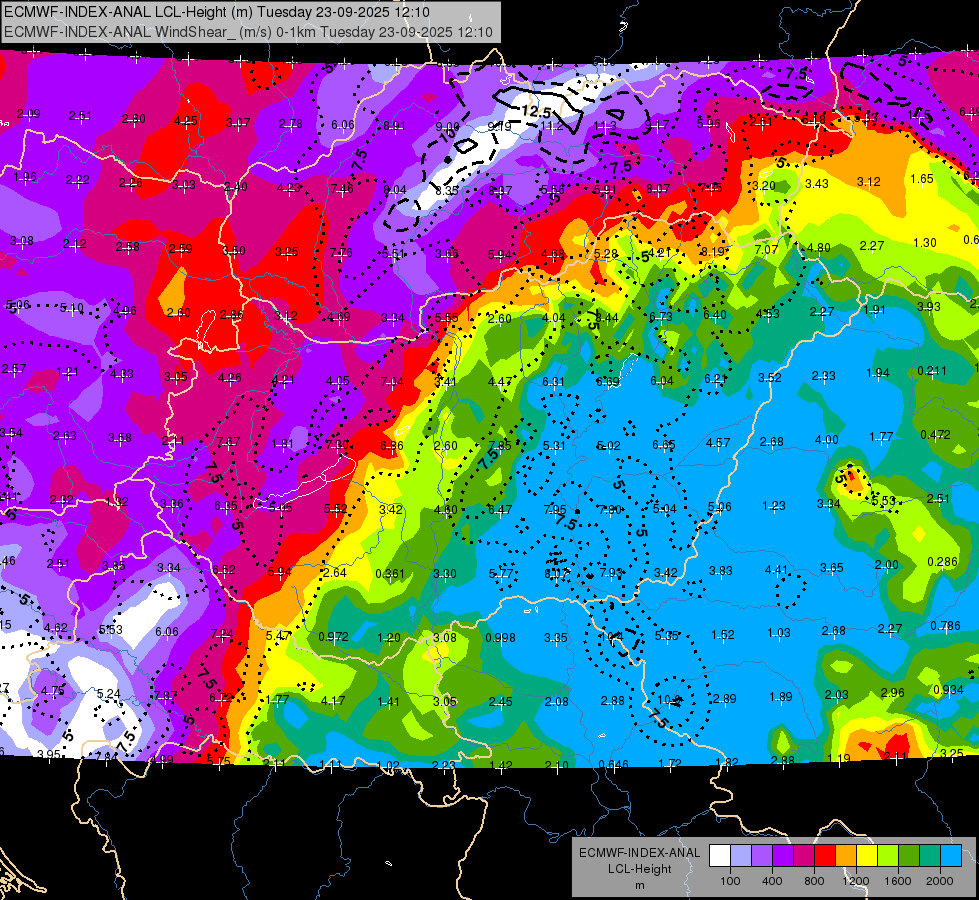Select the magenta legend swatch near 800

804,856
